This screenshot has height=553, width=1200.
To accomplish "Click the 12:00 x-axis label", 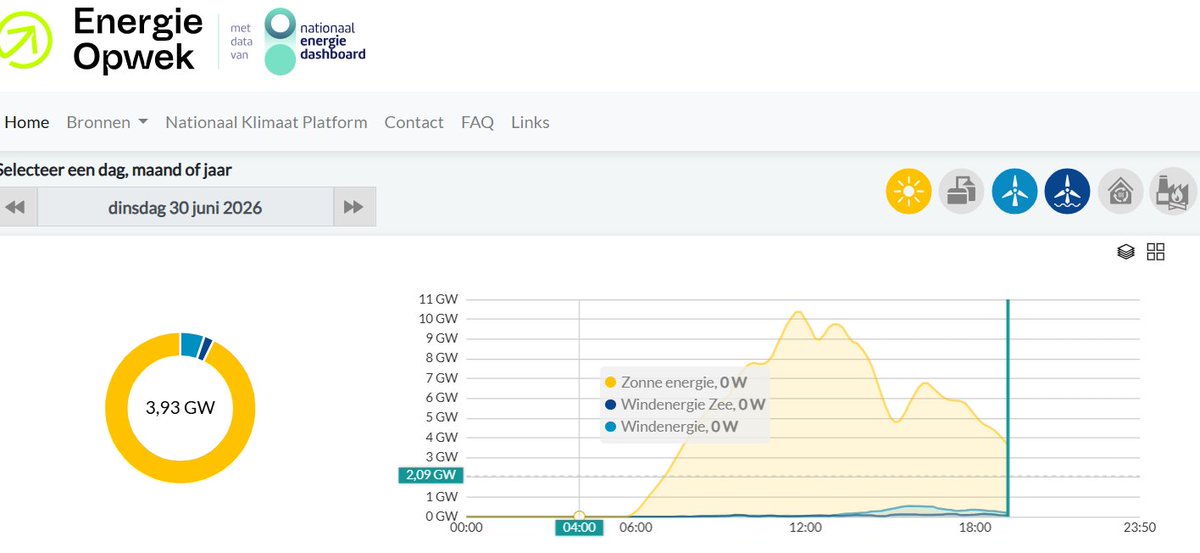I will (806, 527).
